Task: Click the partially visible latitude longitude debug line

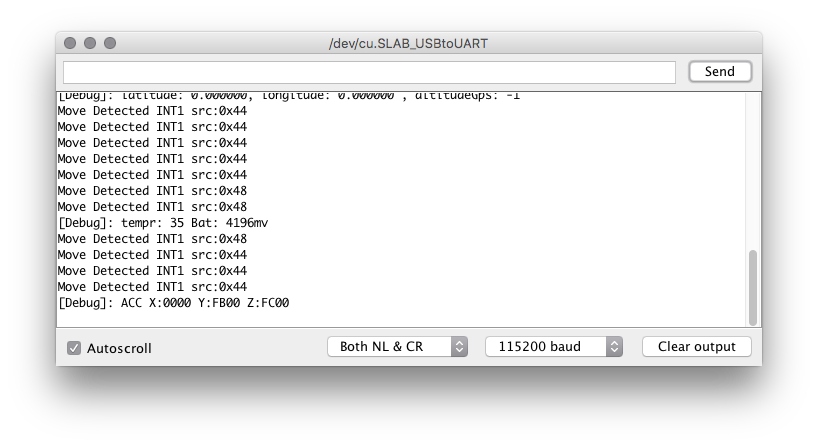Action: [288, 97]
